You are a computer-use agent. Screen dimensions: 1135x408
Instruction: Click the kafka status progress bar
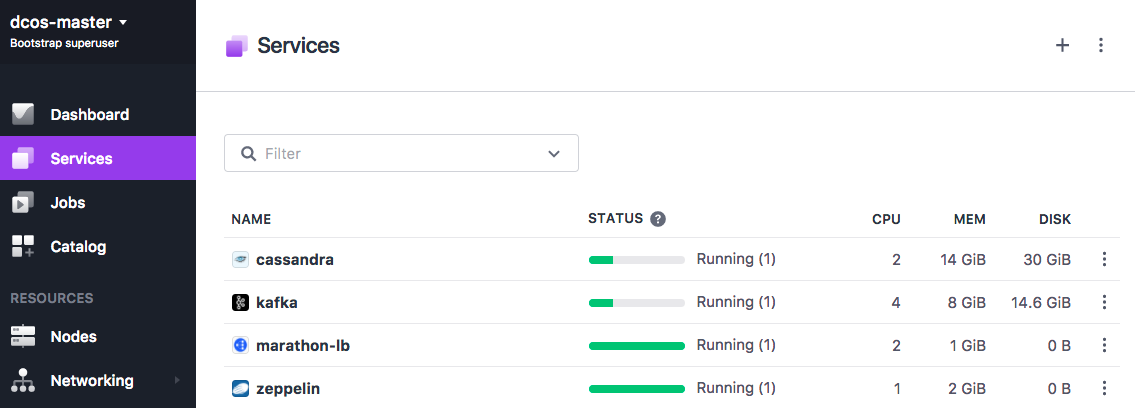coord(637,303)
